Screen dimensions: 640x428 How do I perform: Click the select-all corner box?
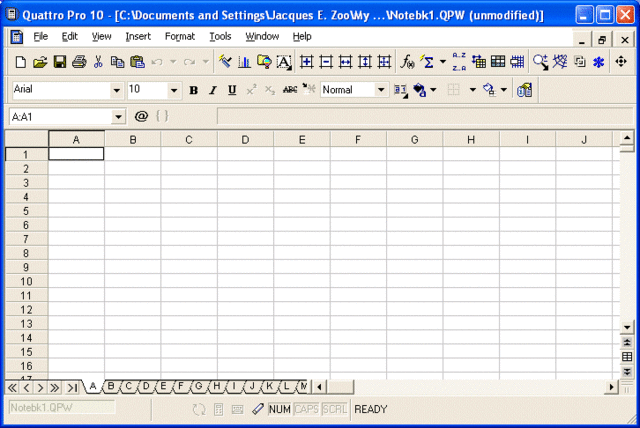(x=27, y=139)
